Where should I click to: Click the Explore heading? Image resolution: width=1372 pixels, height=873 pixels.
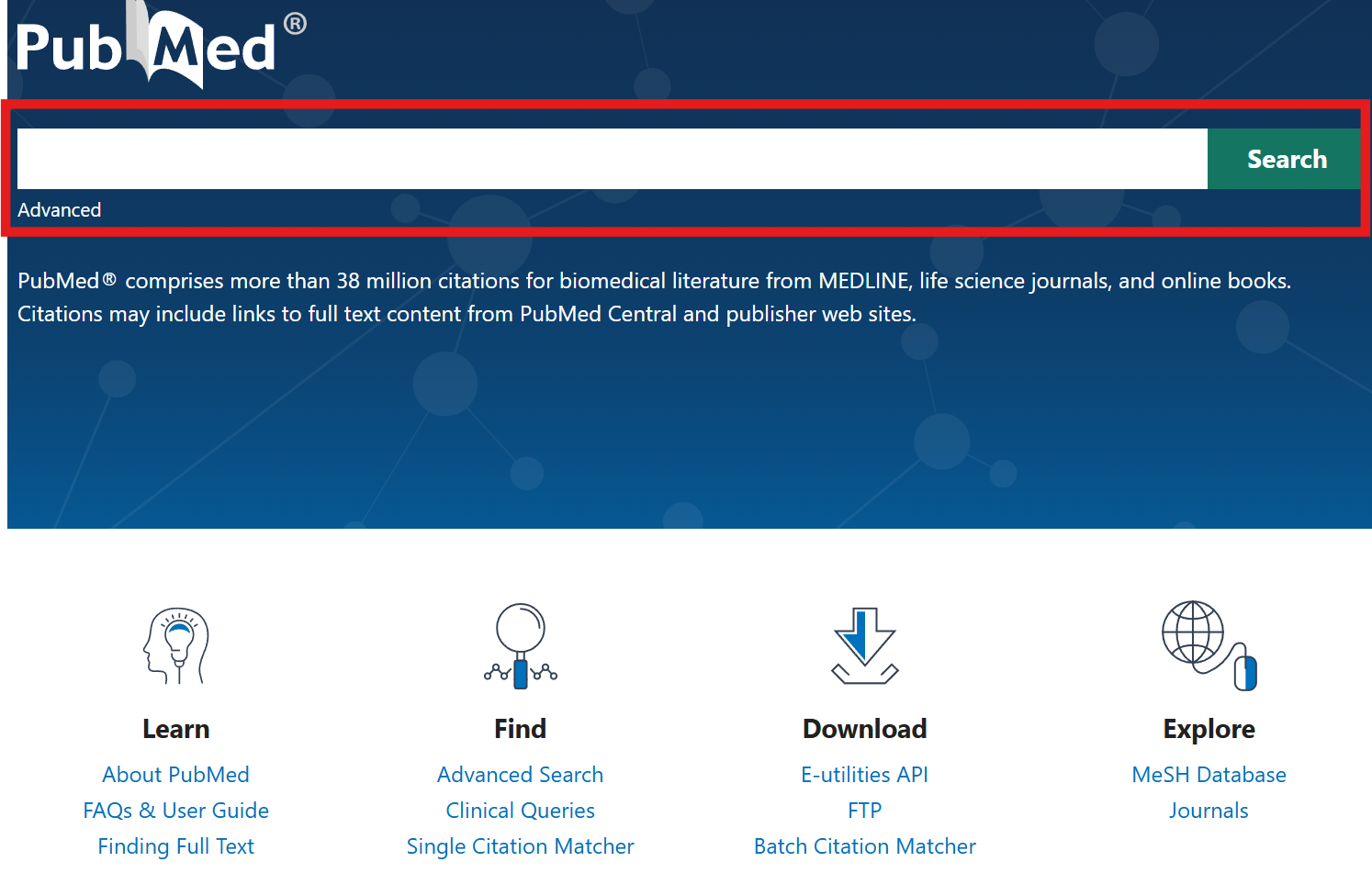coord(1209,730)
